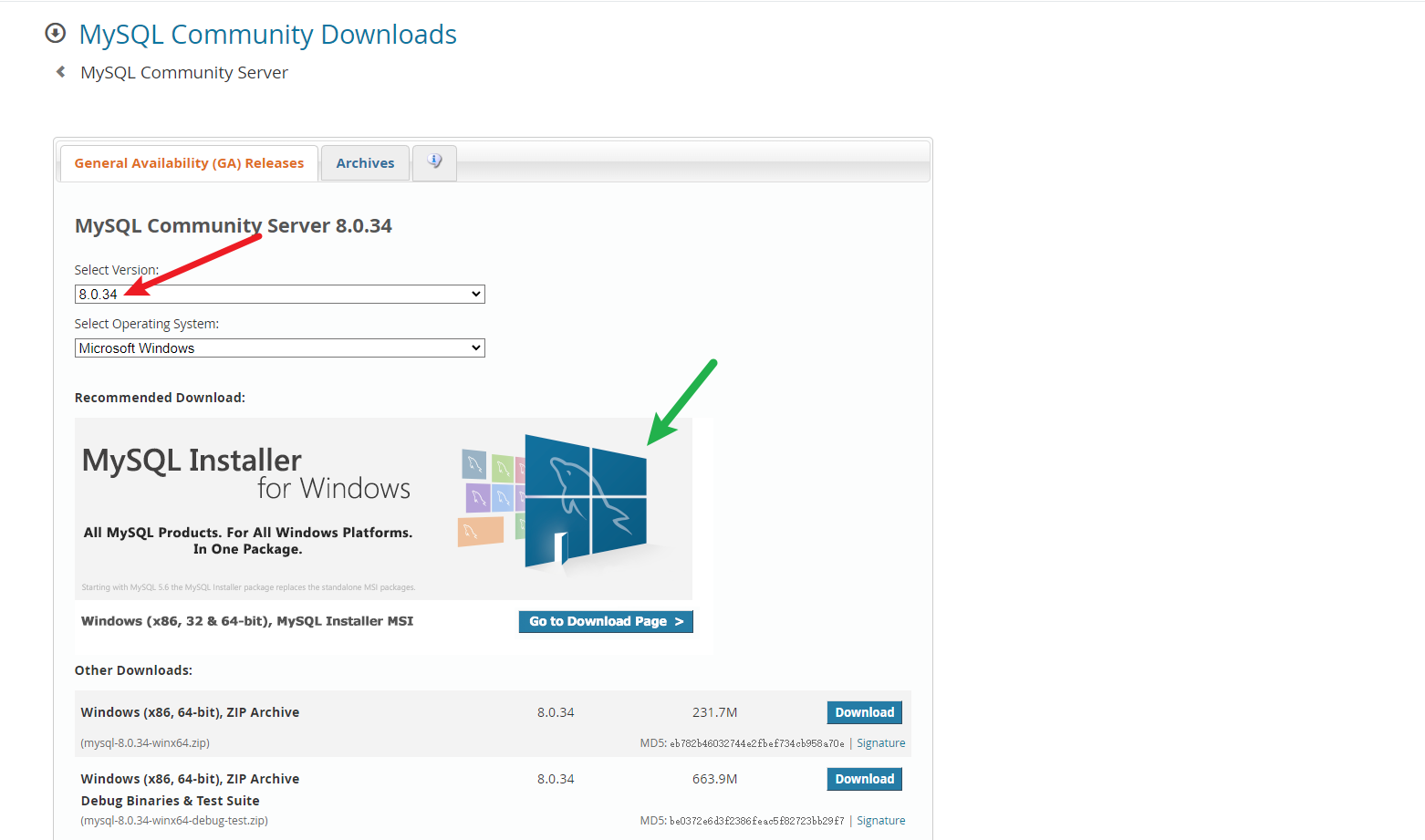Click the MD5 hash starting with be0372e6
The width and height of the screenshot is (1425, 840).
pos(757,821)
